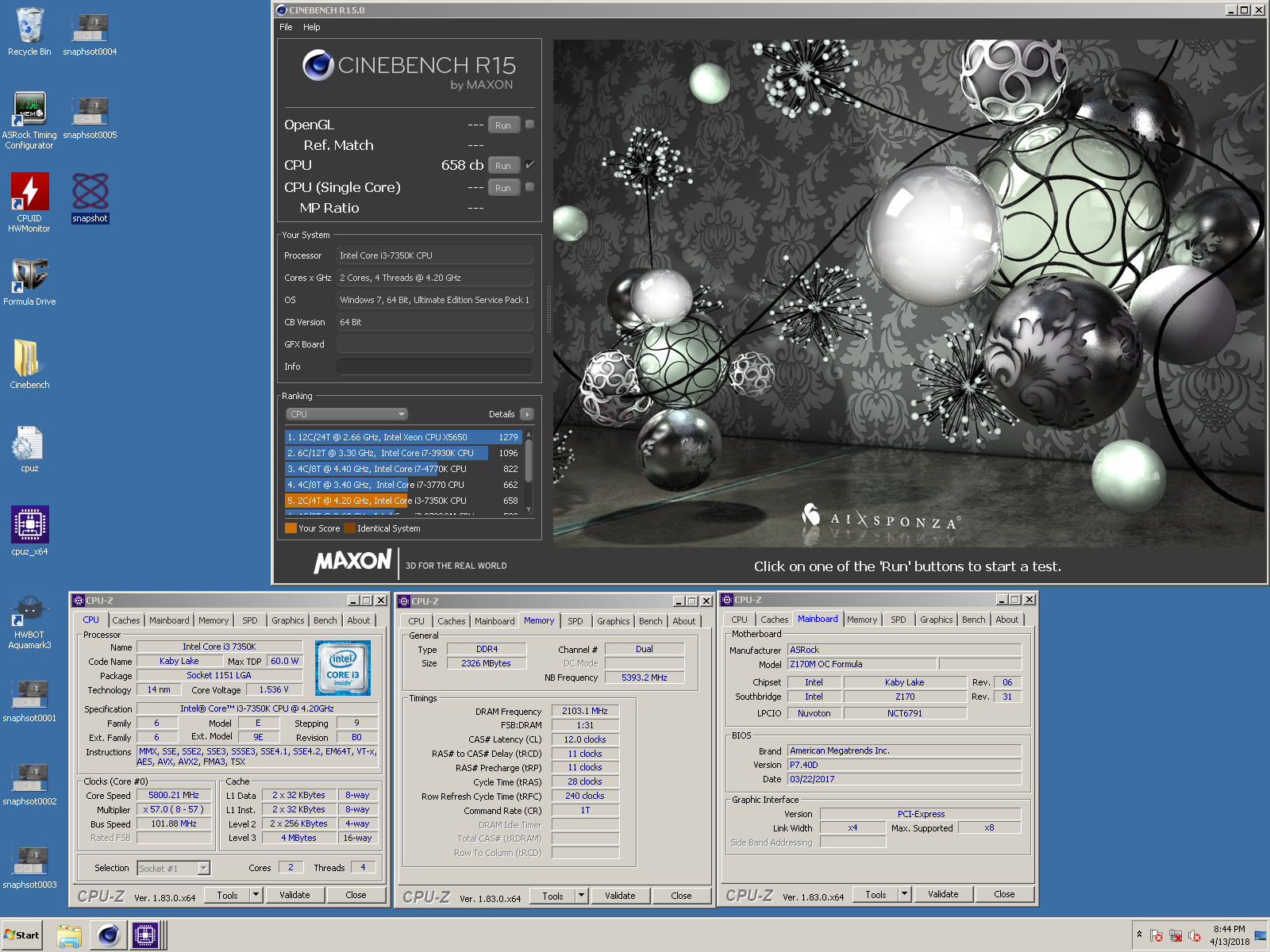The width and height of the screenshot is (1270, 952).
Task: Open Windows Explorer from taskbar
Action: (69, 935)
